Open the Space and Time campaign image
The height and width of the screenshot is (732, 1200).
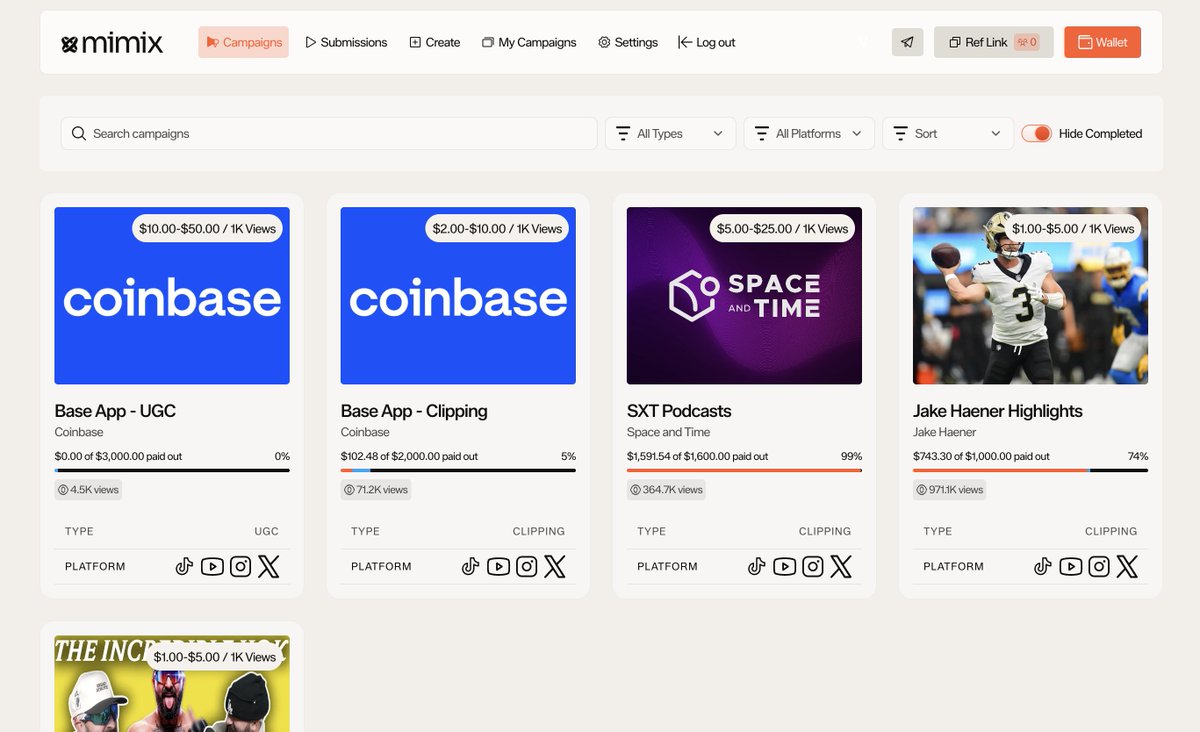click(744, 296)
